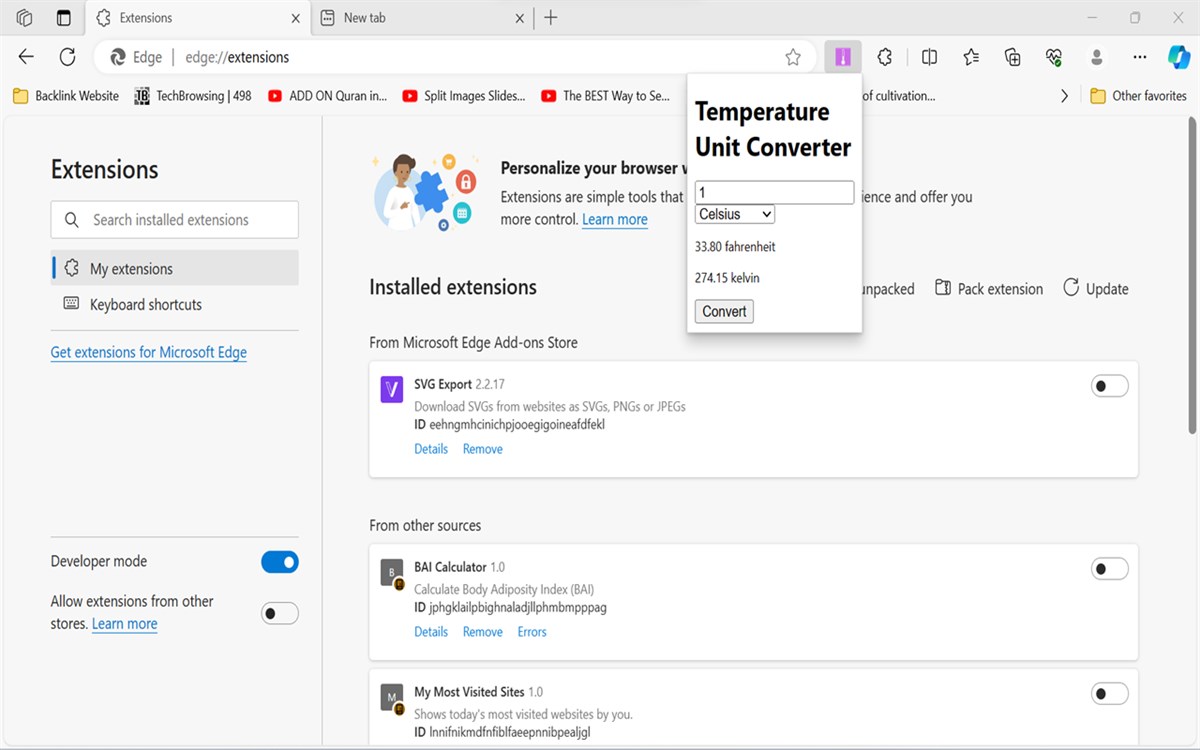This screenshot has height=750, width=1200.
Task: Enable the BAI Calculator extension toggle
Action: [1109, 569]
